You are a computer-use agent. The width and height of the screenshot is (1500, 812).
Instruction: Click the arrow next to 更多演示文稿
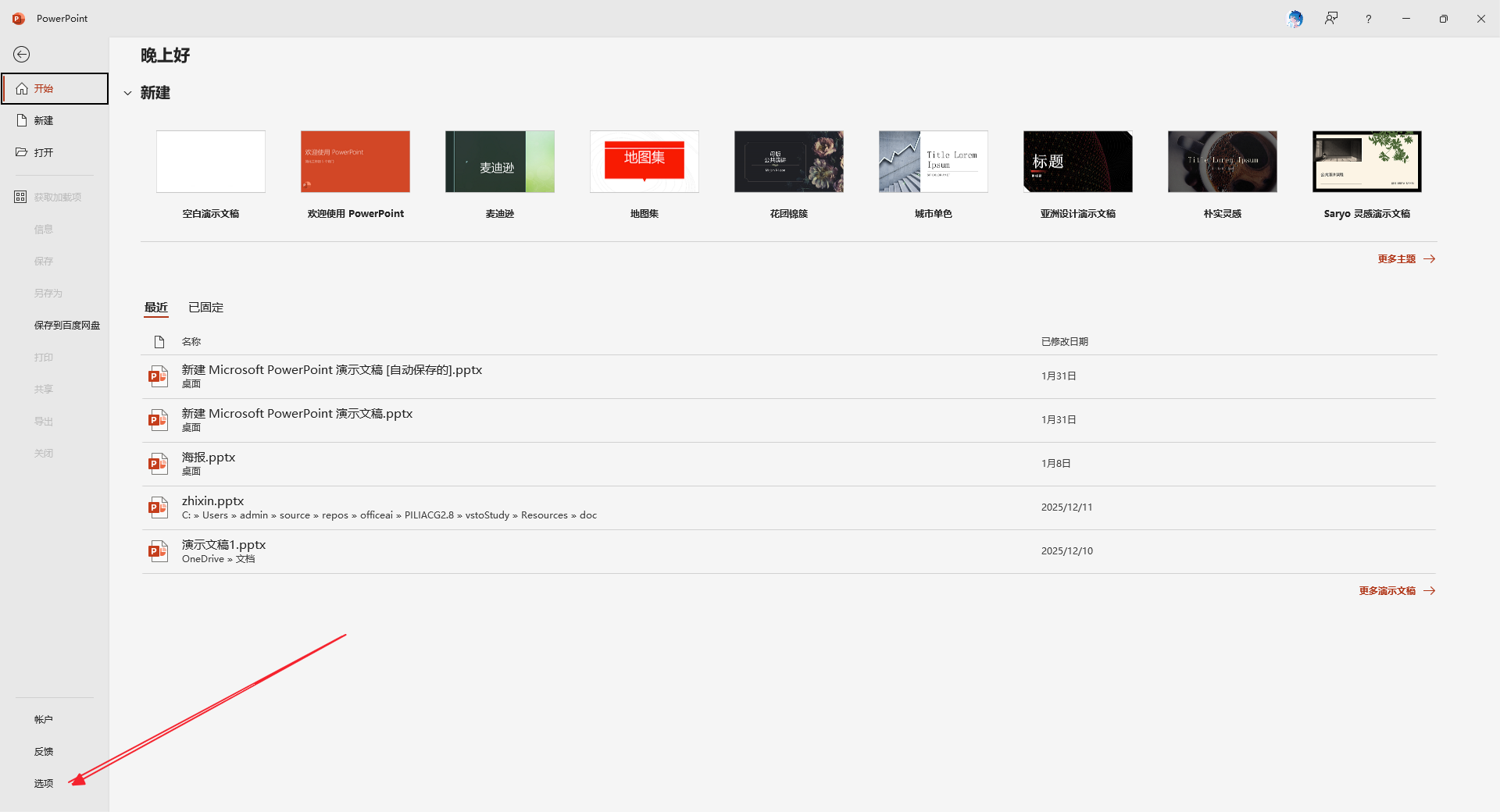coord(1430,590)
